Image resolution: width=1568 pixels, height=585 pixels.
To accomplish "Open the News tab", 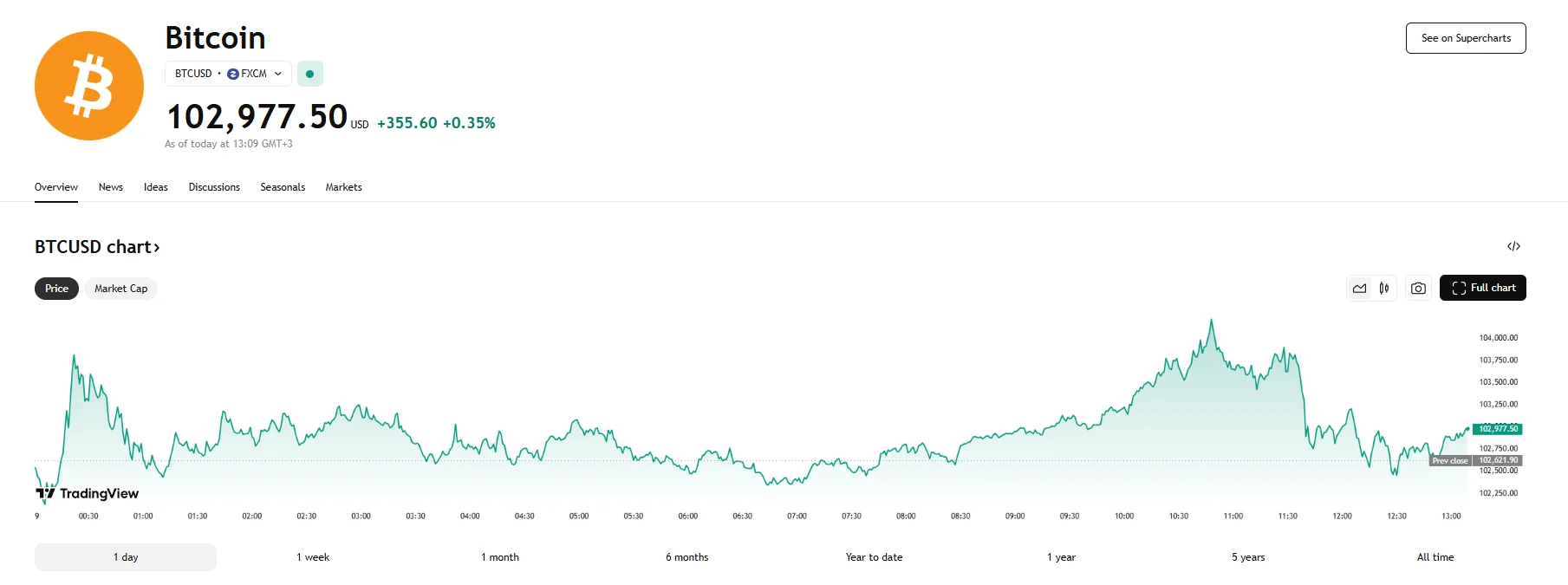I will pyautogui.click(x=110, y=187).
